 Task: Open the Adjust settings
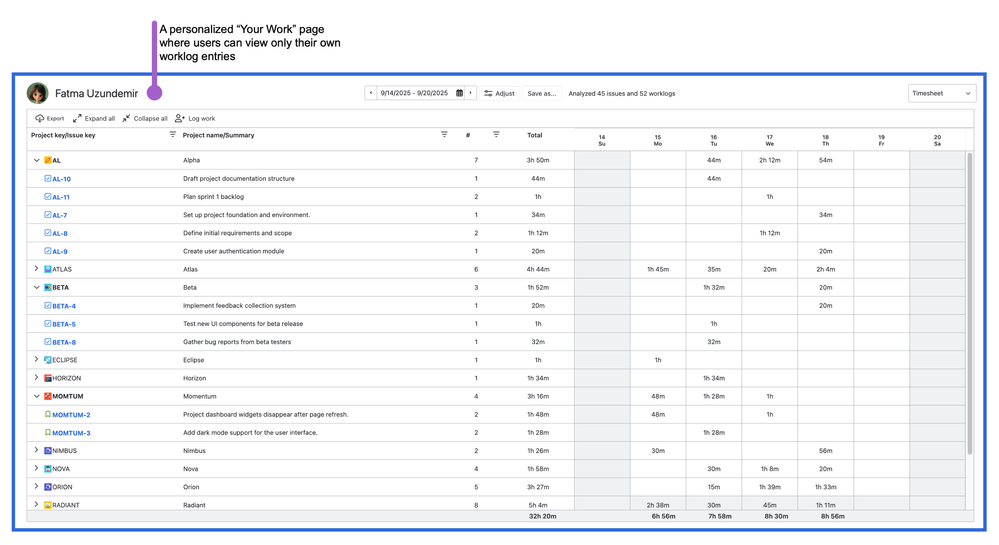(499, 93)
